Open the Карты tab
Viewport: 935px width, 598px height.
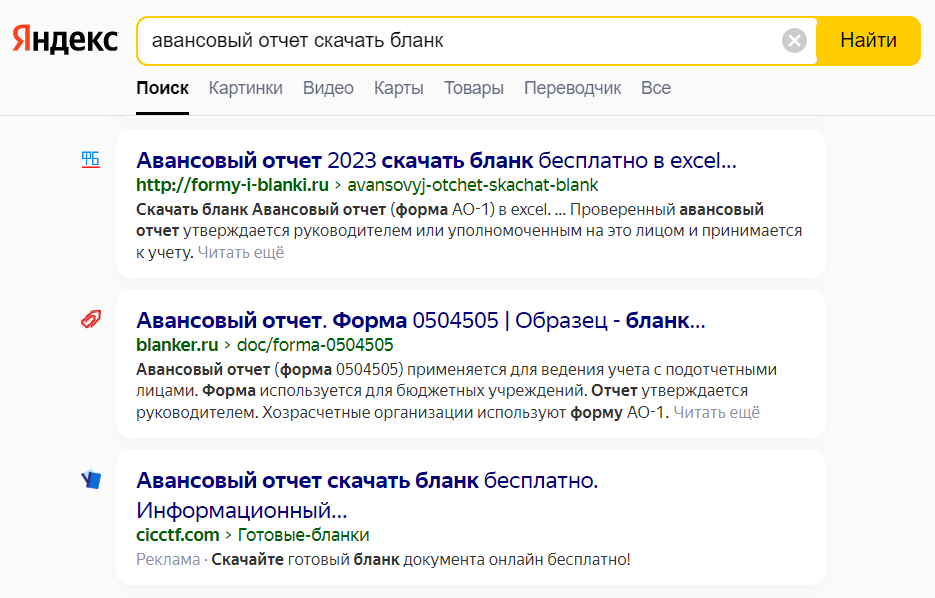398,88
